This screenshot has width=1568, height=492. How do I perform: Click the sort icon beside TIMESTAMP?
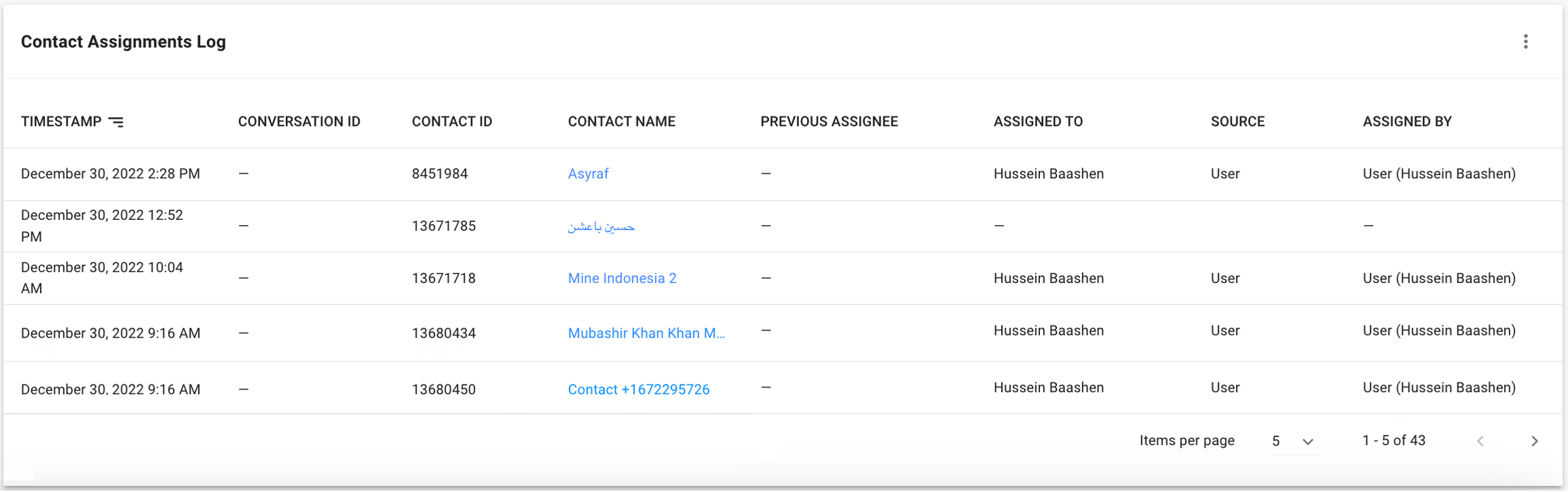point(117,122)
